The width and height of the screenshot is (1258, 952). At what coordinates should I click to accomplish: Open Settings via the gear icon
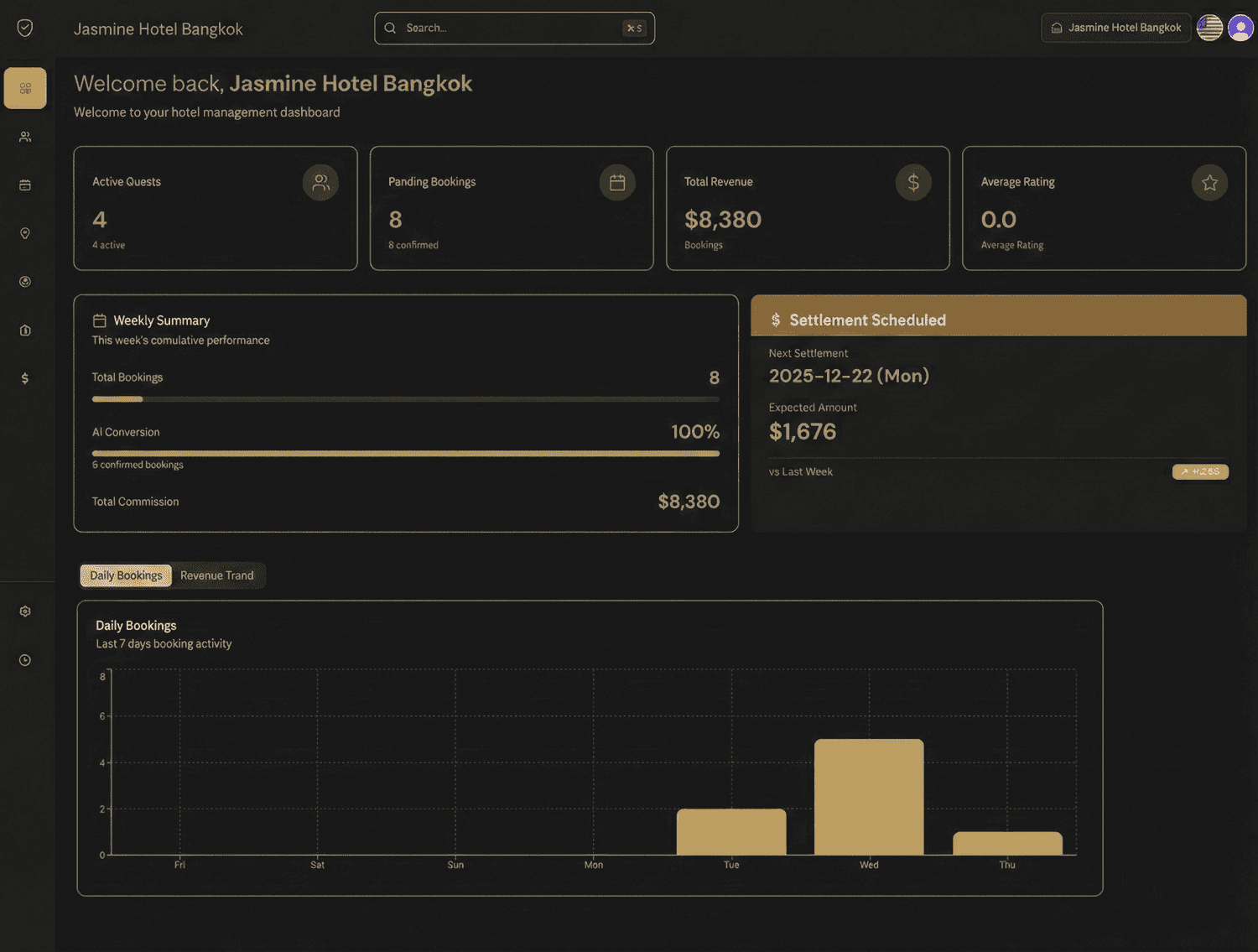(25, 611)
